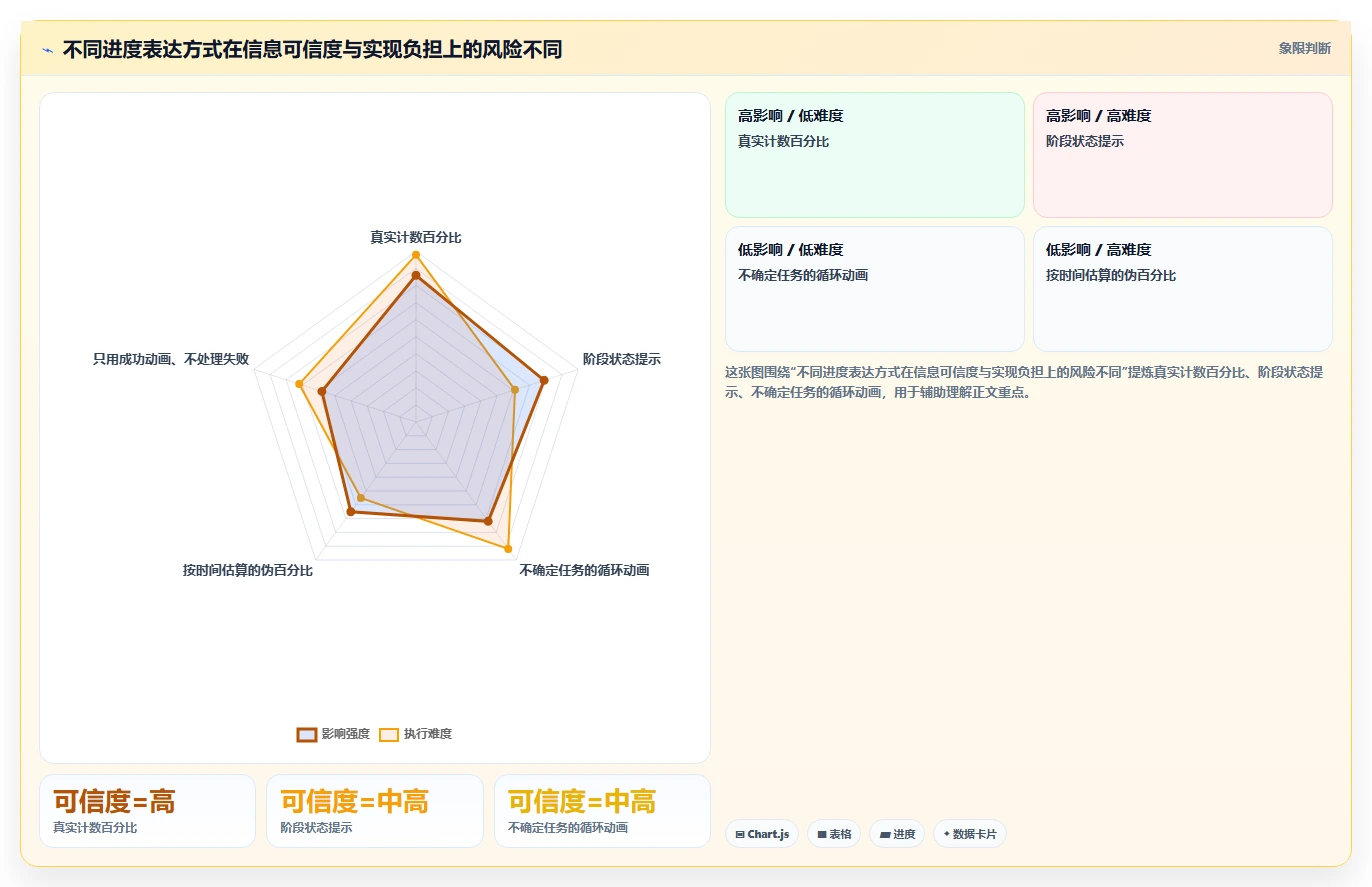Select the 低影响 / 高难度 quadrant card
This screenshot has height=887, width=1372.
1183,289
